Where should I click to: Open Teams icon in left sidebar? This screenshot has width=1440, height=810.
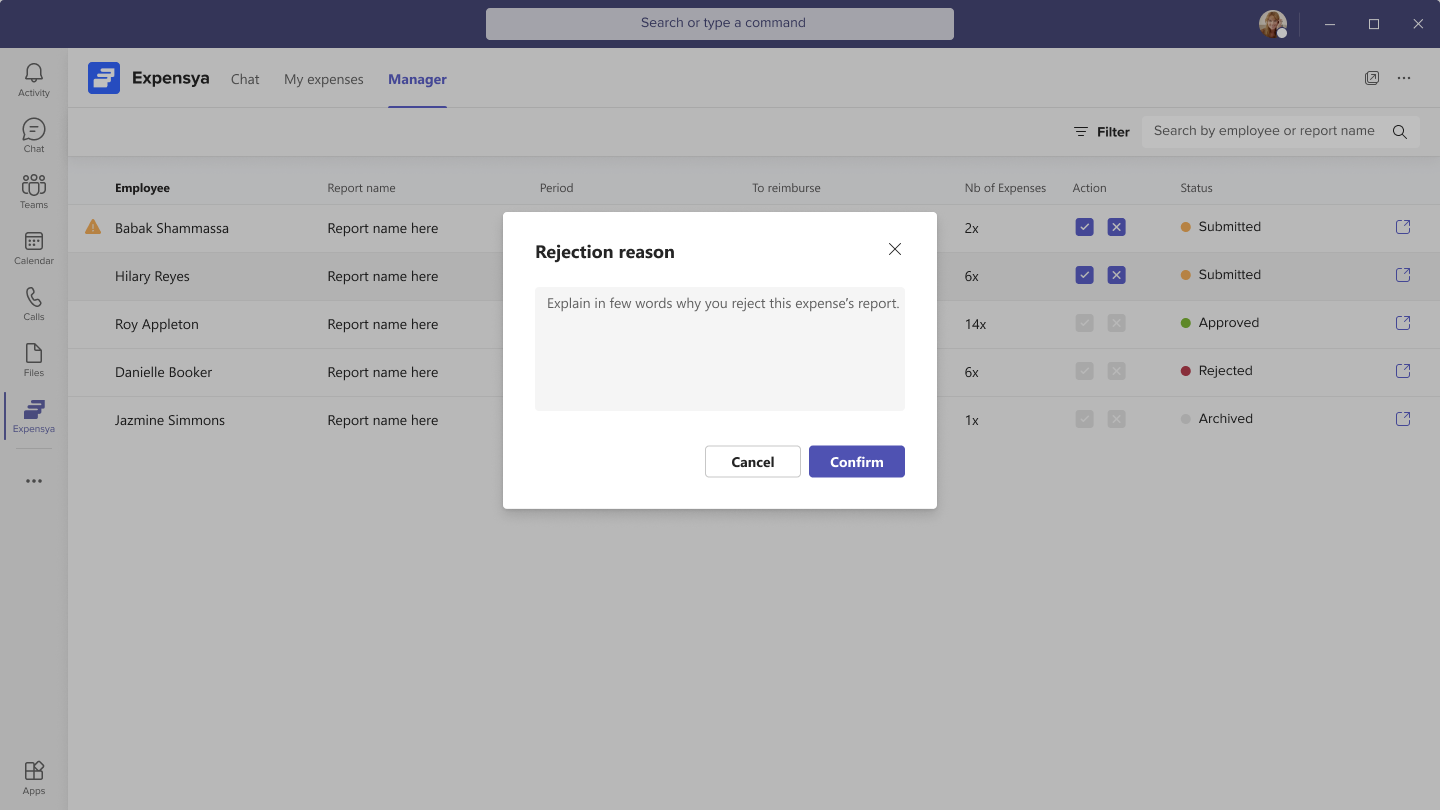click(34, 191)
